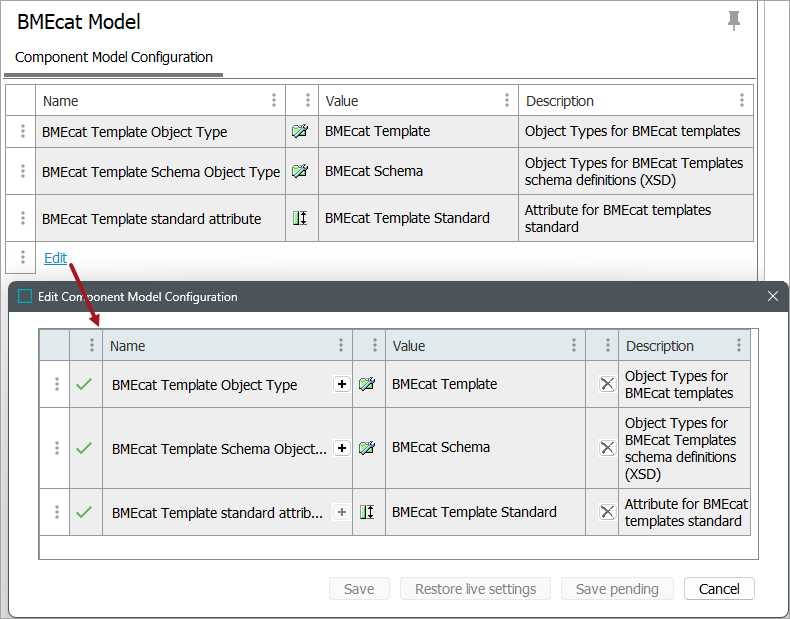Viewport: 790px width, 619px height.
Task: Click the Edit link below the table
Action: [x=55, y=258]
